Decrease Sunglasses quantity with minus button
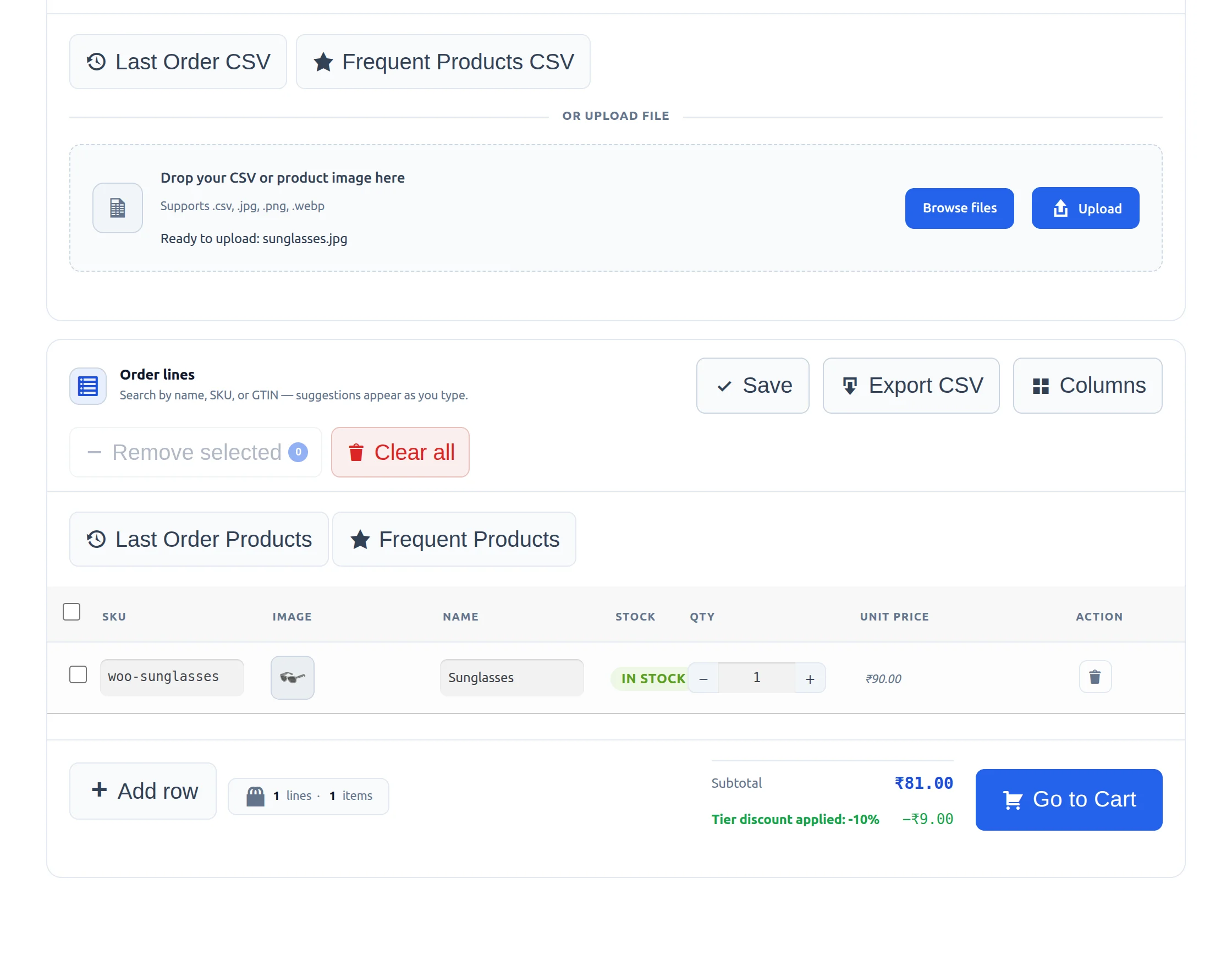This screenshot has height=966, width=1232. [703, 678]
